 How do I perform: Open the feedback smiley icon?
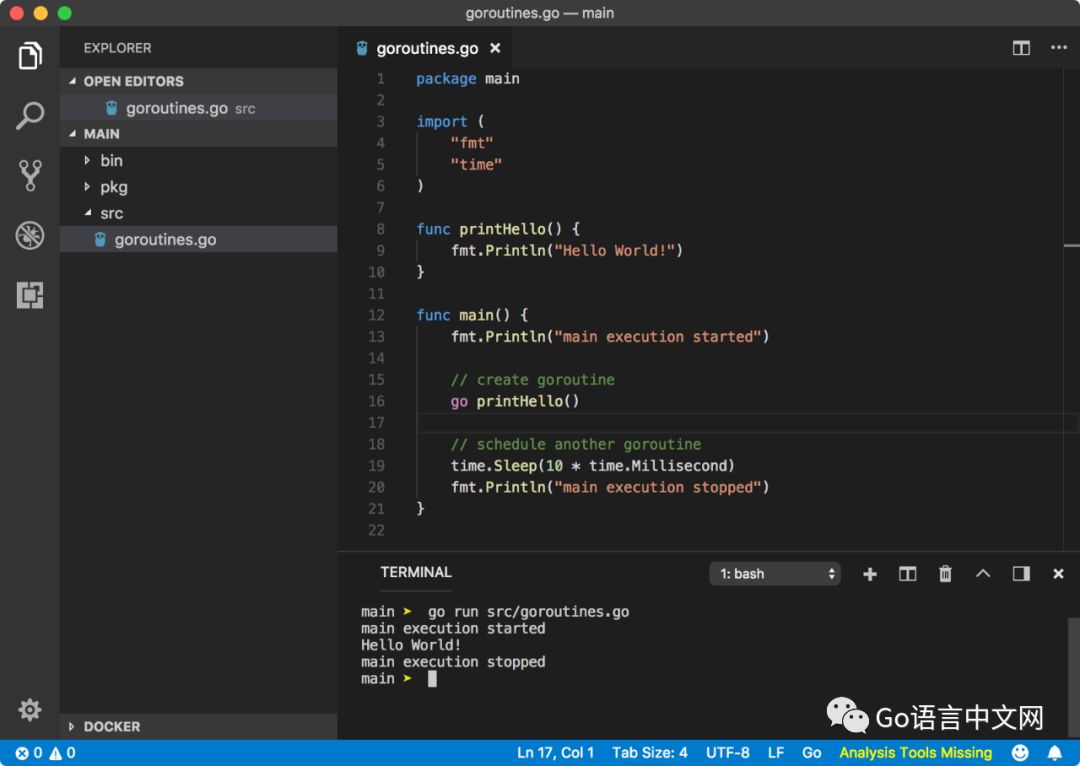[1020, 753]
